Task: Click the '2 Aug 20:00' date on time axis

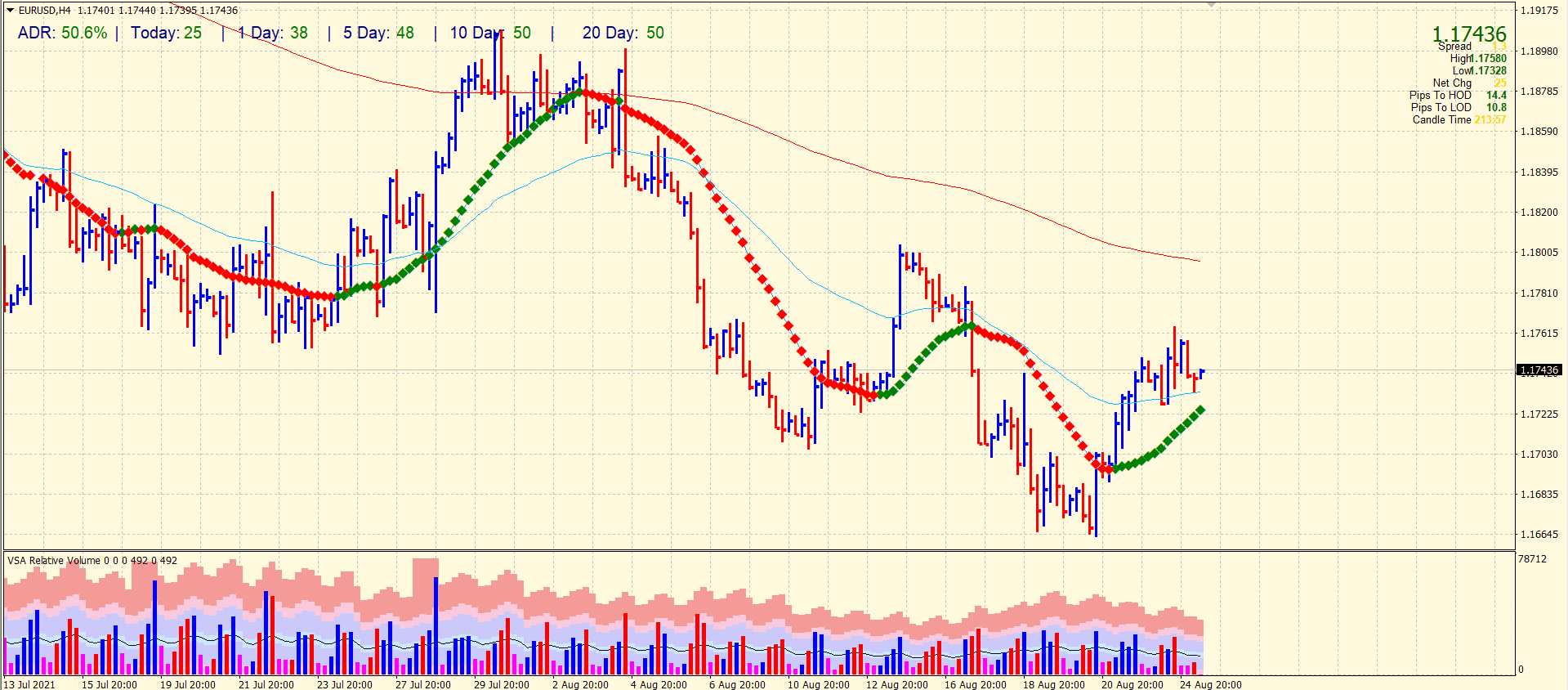Action: (580, 684)
